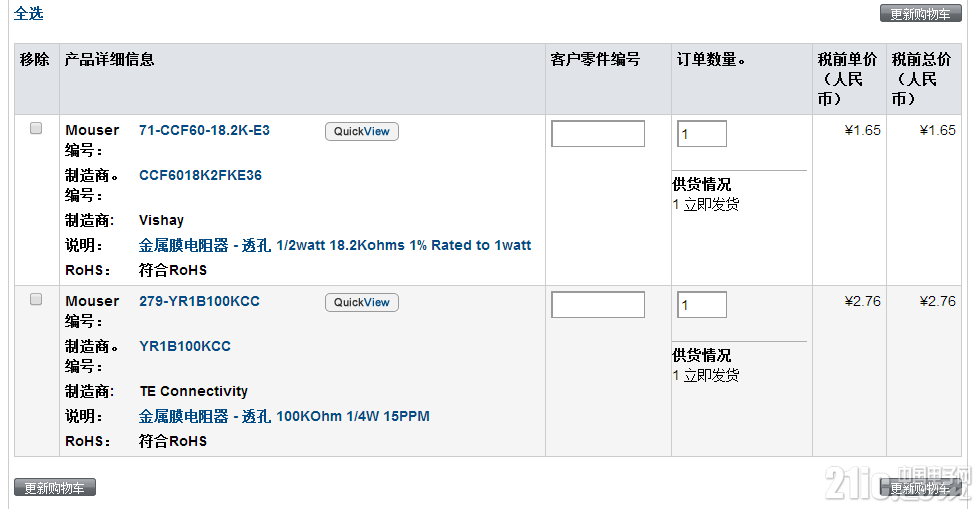The image size is (979, 509).
Task: Open Mouser part link 71-CCF60-18.2K-E3
Action: pyautogui.click(x=204, y=130)
